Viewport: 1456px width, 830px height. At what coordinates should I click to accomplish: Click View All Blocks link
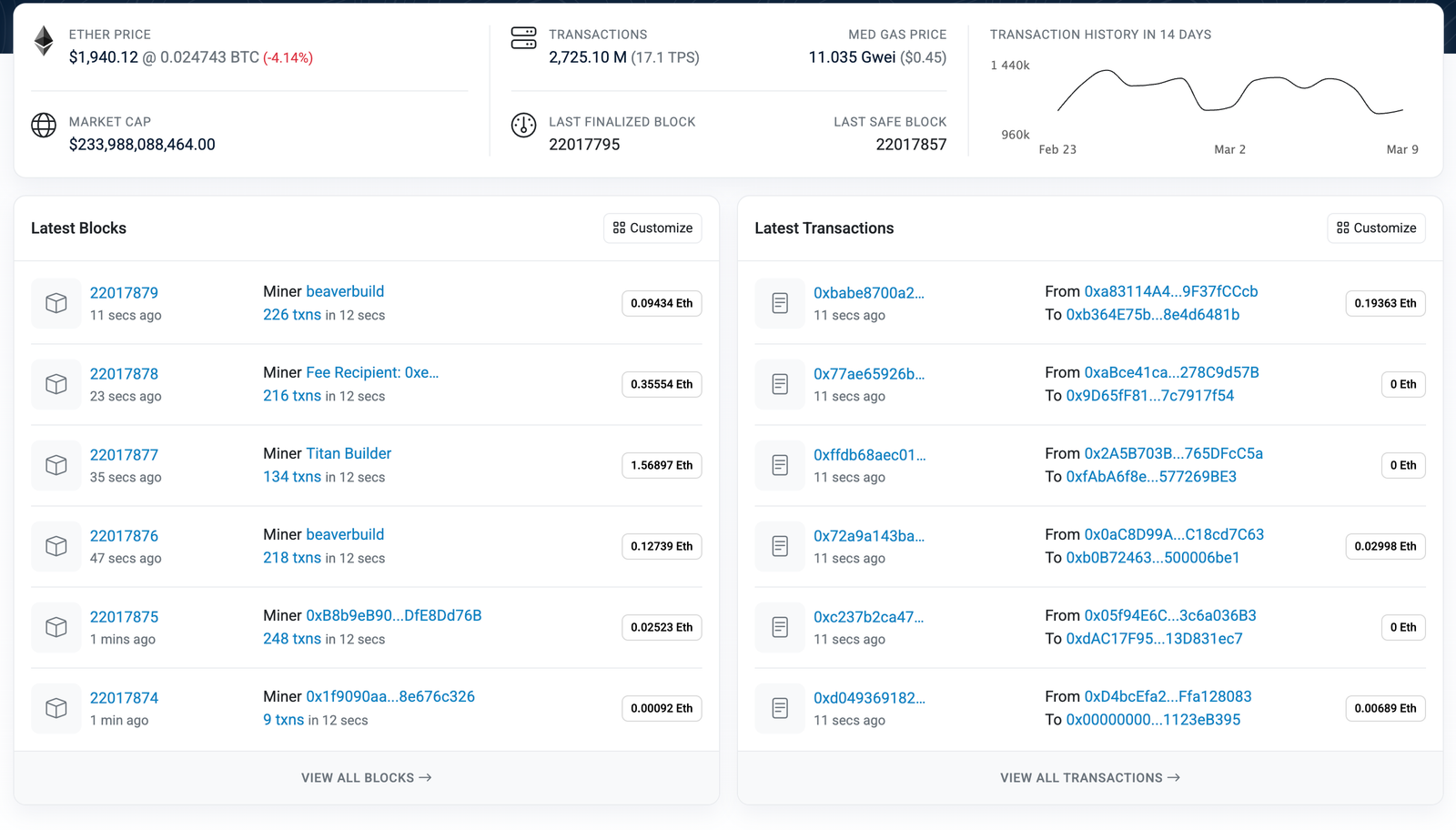(x=366, y=778)
